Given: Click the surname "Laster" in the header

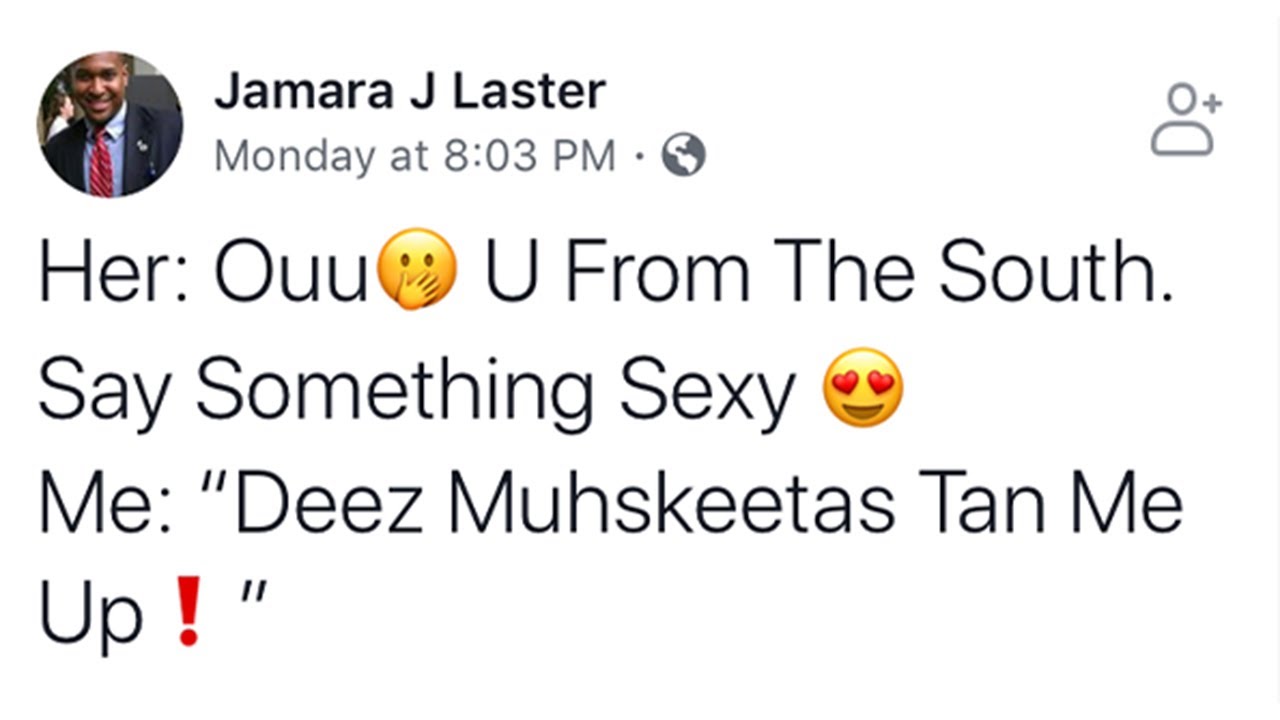Looking at the screenshot, I should (529, 93).
